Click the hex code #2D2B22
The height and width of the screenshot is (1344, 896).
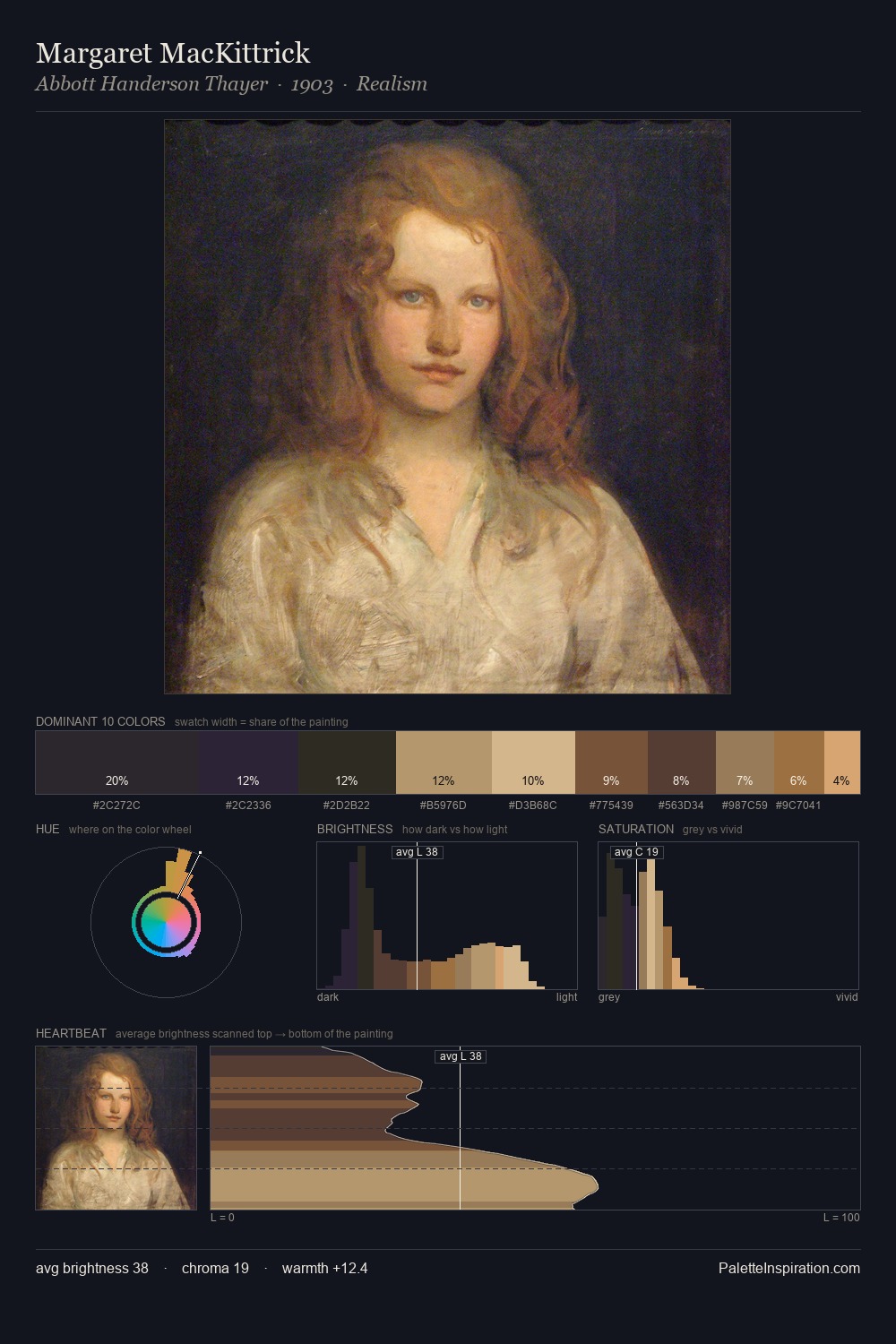347,806
